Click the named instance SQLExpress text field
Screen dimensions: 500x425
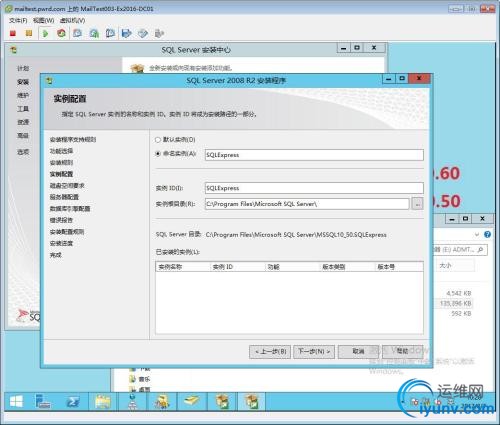click(x=314, y=155)
